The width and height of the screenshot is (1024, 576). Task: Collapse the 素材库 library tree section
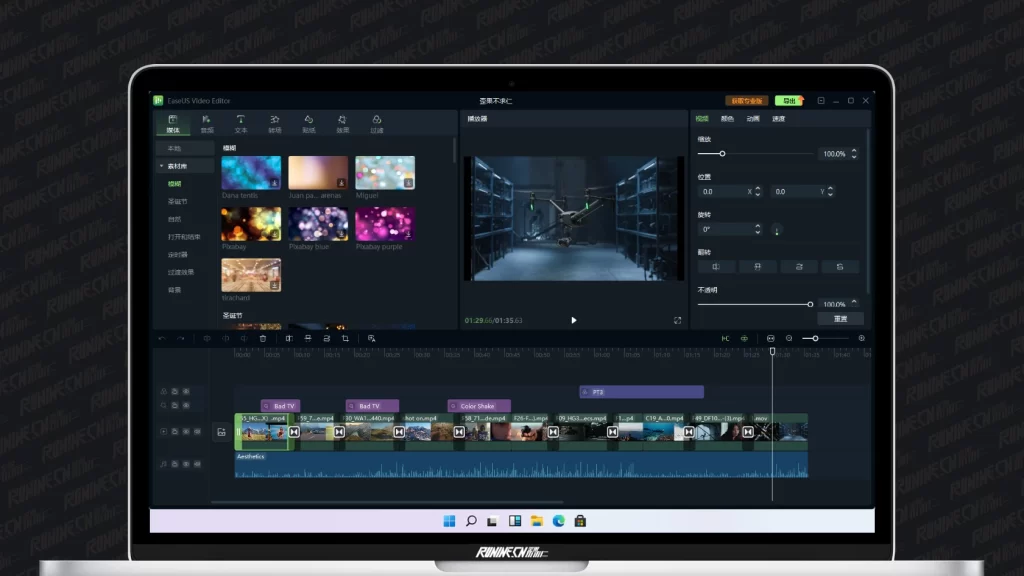point(161,166)
